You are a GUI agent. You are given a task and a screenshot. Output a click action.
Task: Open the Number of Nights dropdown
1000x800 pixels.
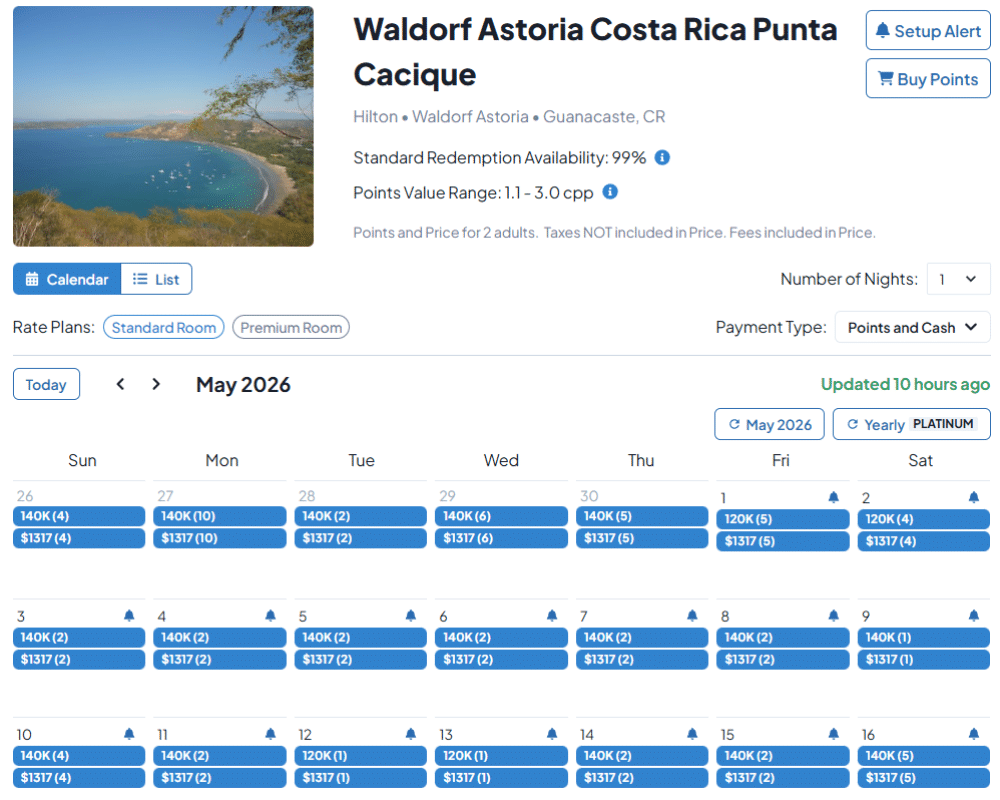(958, 279)
